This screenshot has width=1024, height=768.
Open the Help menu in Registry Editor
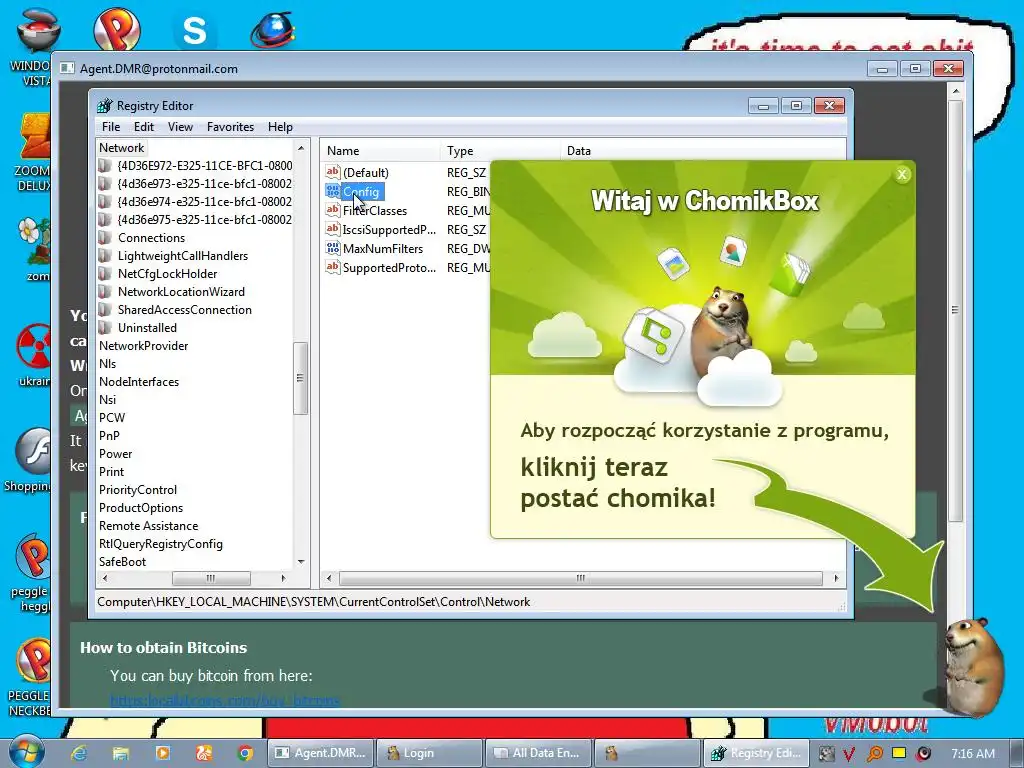point(280,127)
